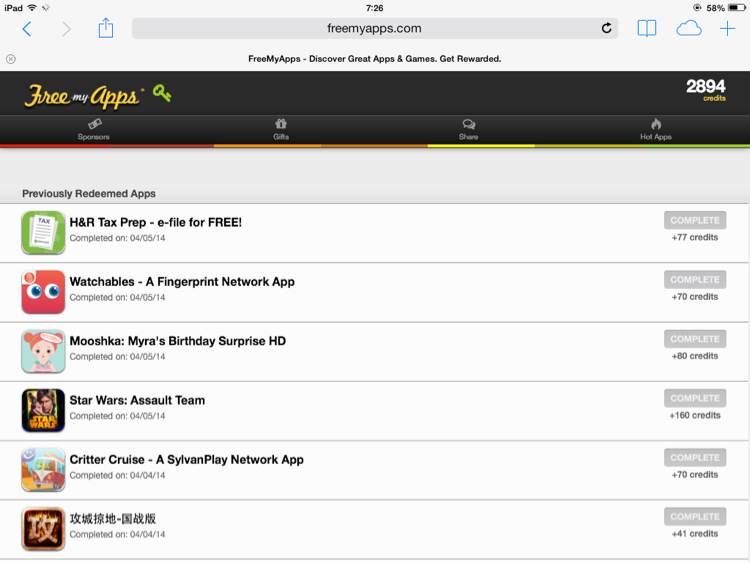Open the Safari bookmarks book icon

[x=647, y=29]
